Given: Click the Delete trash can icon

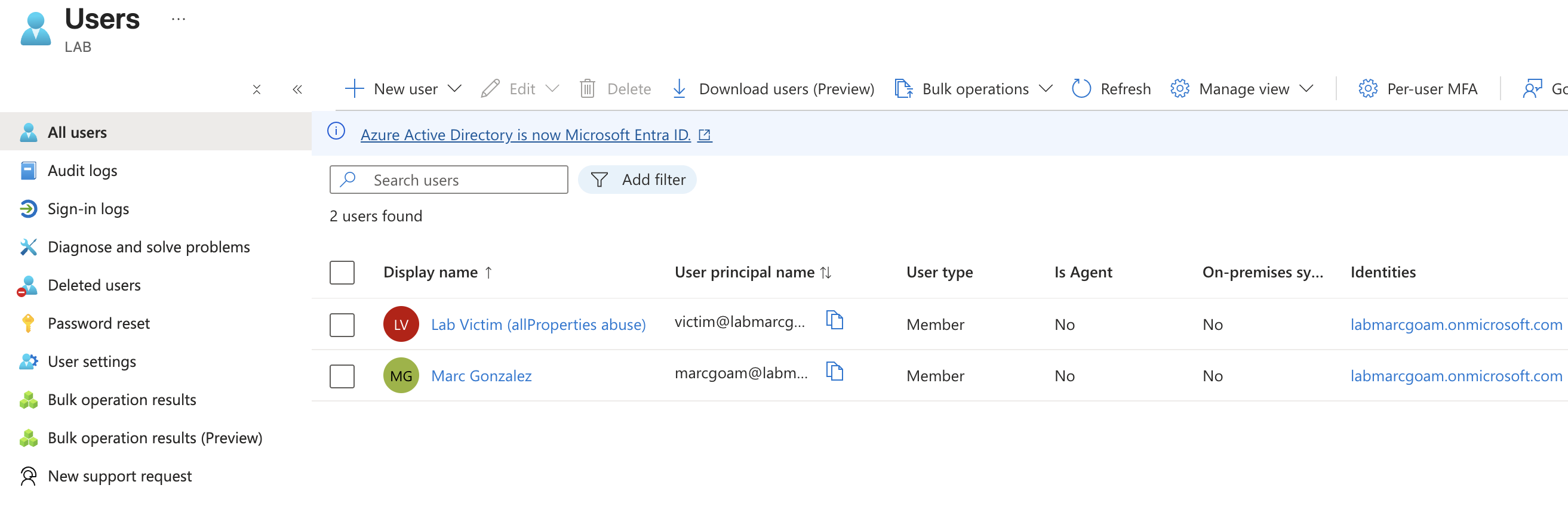Looking at the screenshot, I should coord(588,89).
